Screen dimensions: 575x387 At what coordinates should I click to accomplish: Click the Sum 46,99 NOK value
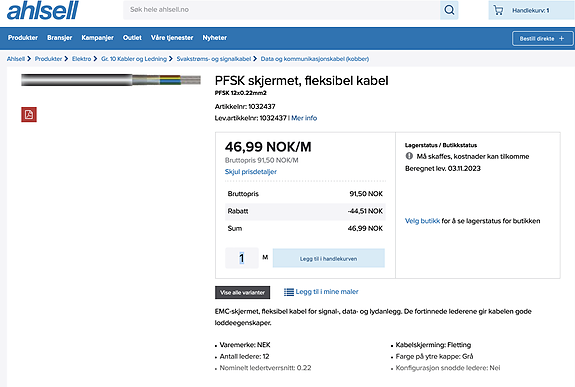click(365, 229)
